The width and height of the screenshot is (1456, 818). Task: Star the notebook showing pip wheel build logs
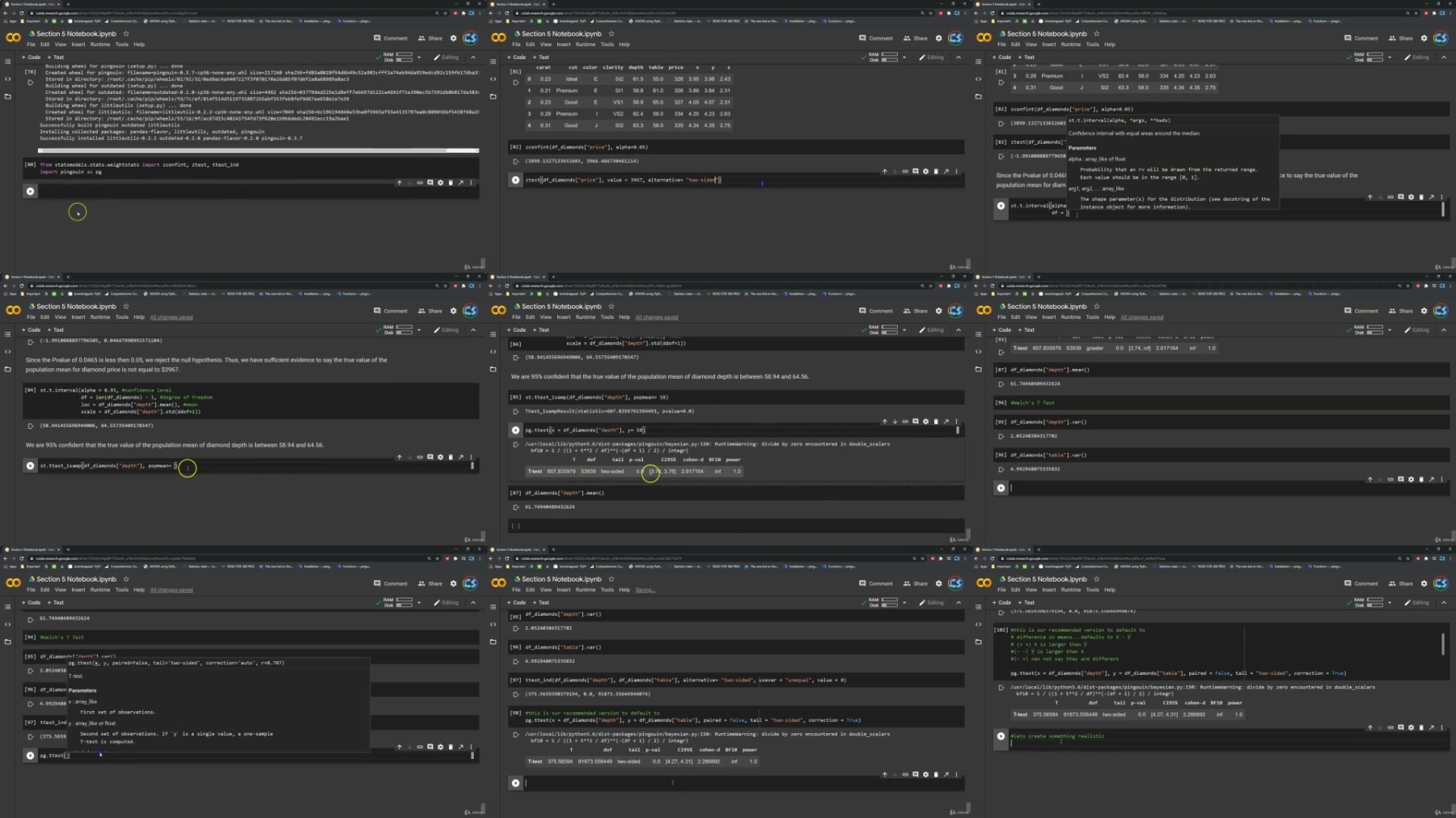click(x=126, y=34)
